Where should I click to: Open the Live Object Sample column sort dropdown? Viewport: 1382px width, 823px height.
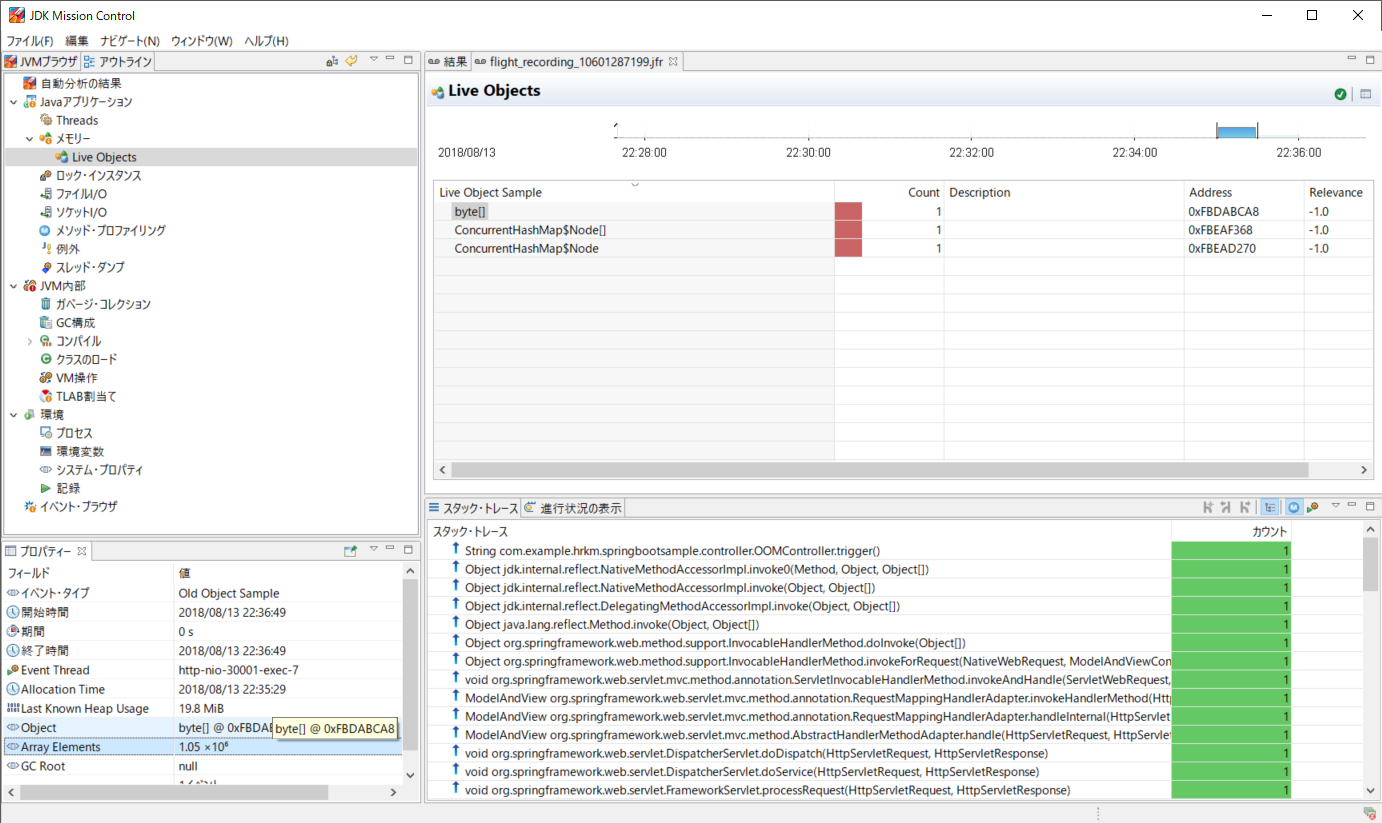point(634,185)
